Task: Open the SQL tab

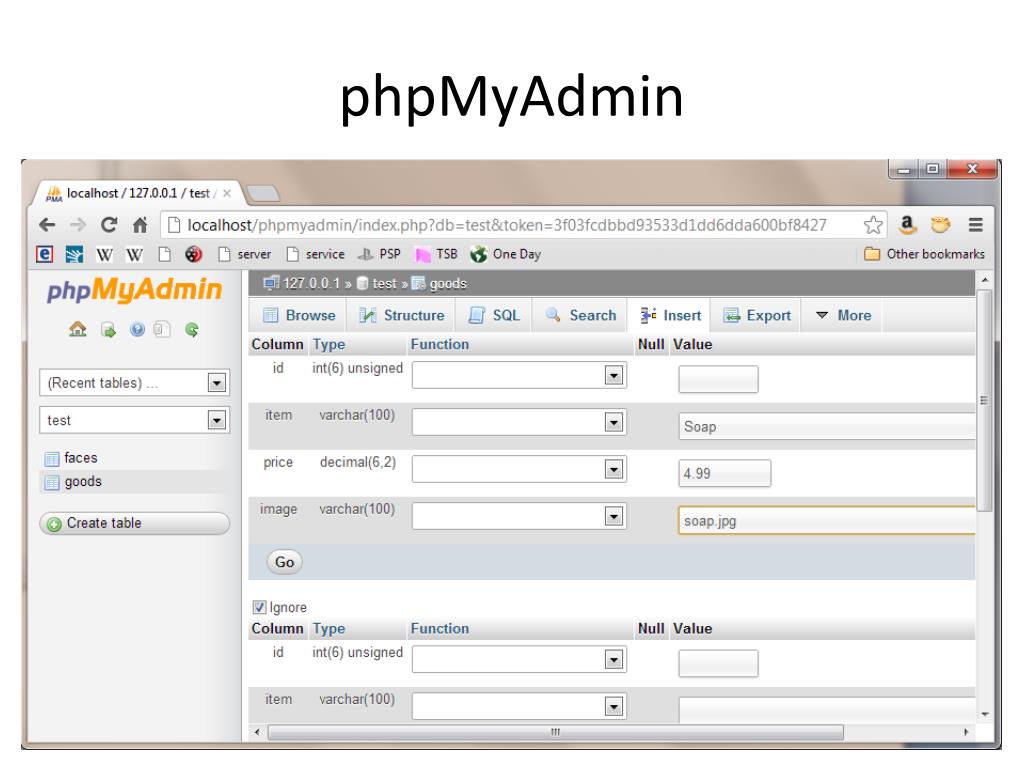Action: 494,315
